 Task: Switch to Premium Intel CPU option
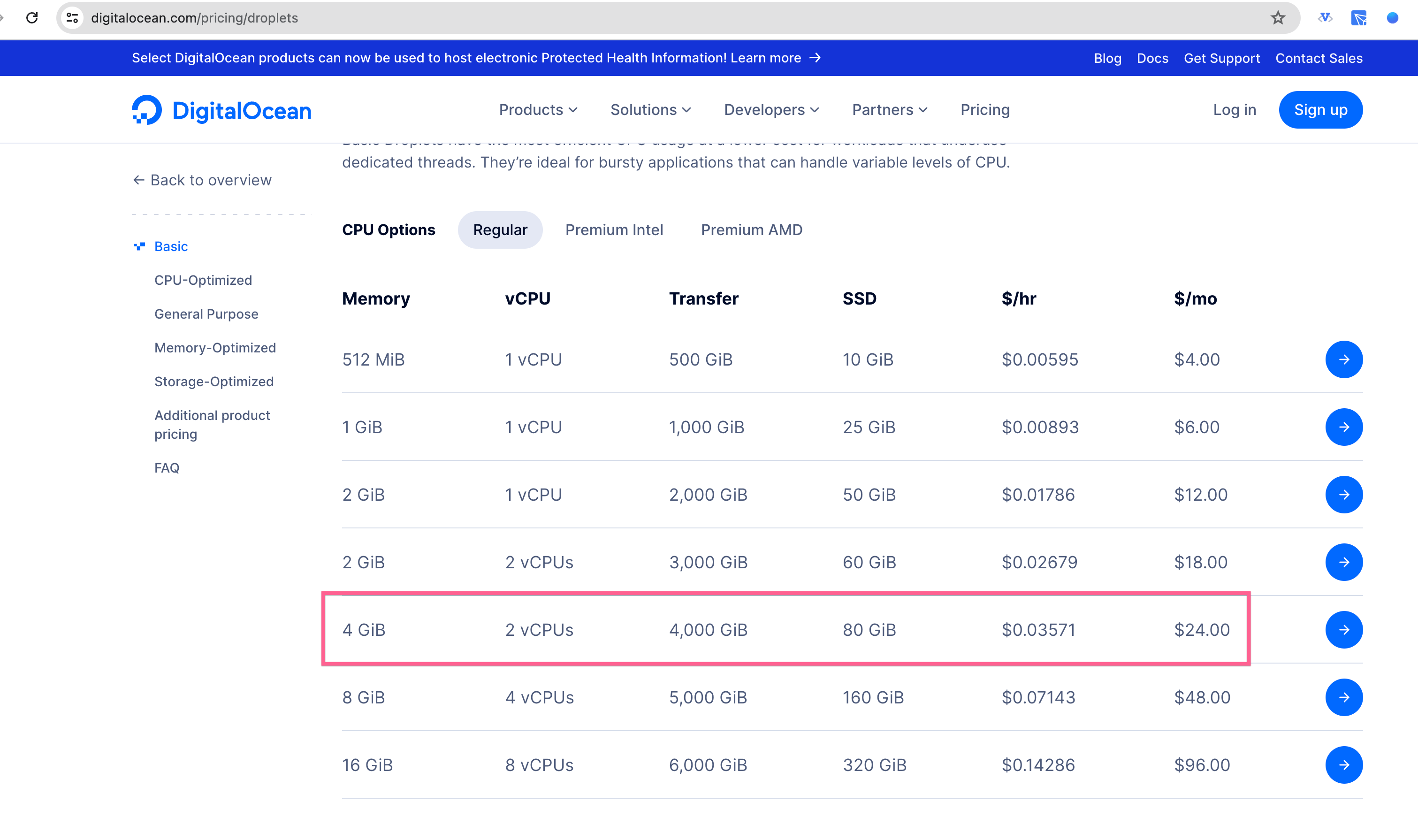point(614,230)
